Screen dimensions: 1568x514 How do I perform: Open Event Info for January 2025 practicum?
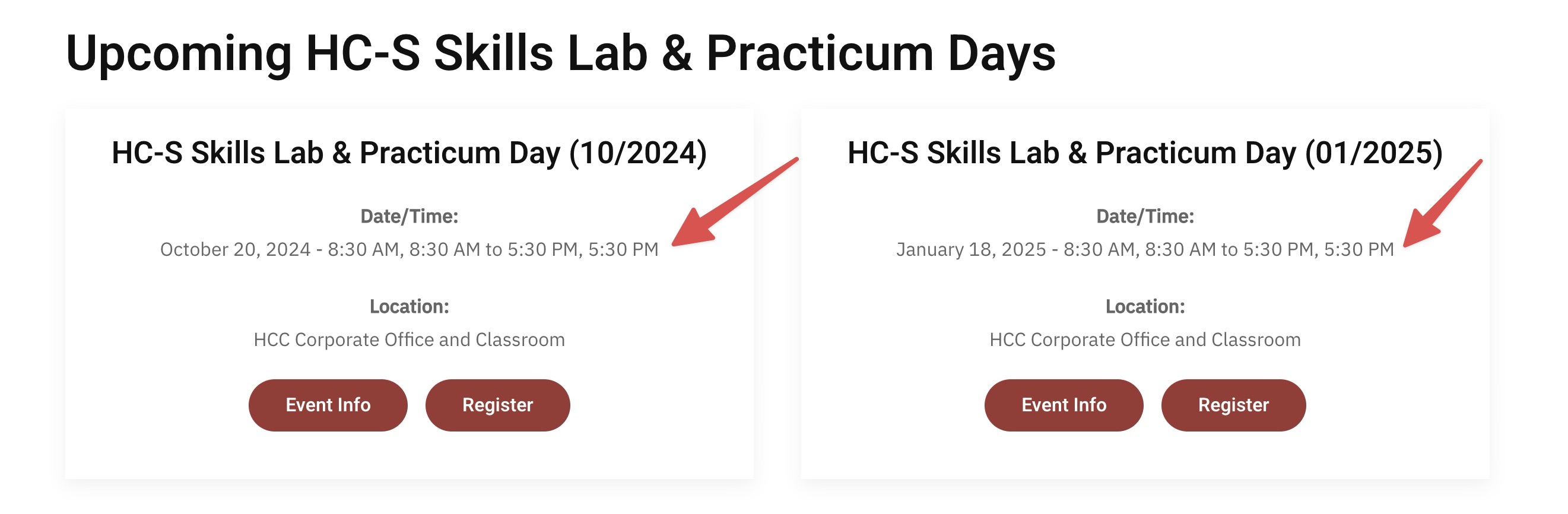pyautogui.click(x=1064, y=405)
